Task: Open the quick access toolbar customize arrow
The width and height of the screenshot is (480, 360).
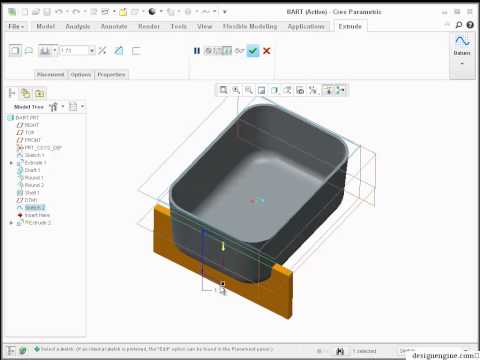Action: point(225,12)
